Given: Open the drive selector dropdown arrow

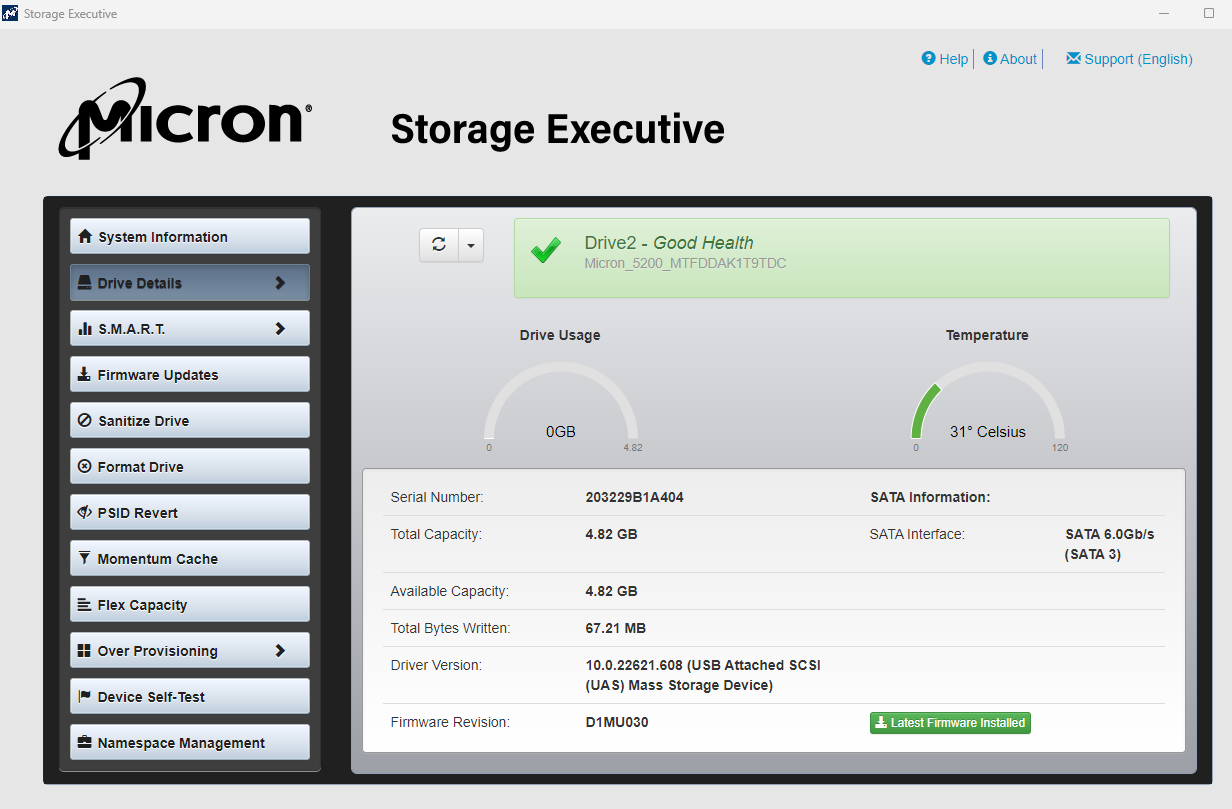Looking at the screenshot, I should (471, 244).
